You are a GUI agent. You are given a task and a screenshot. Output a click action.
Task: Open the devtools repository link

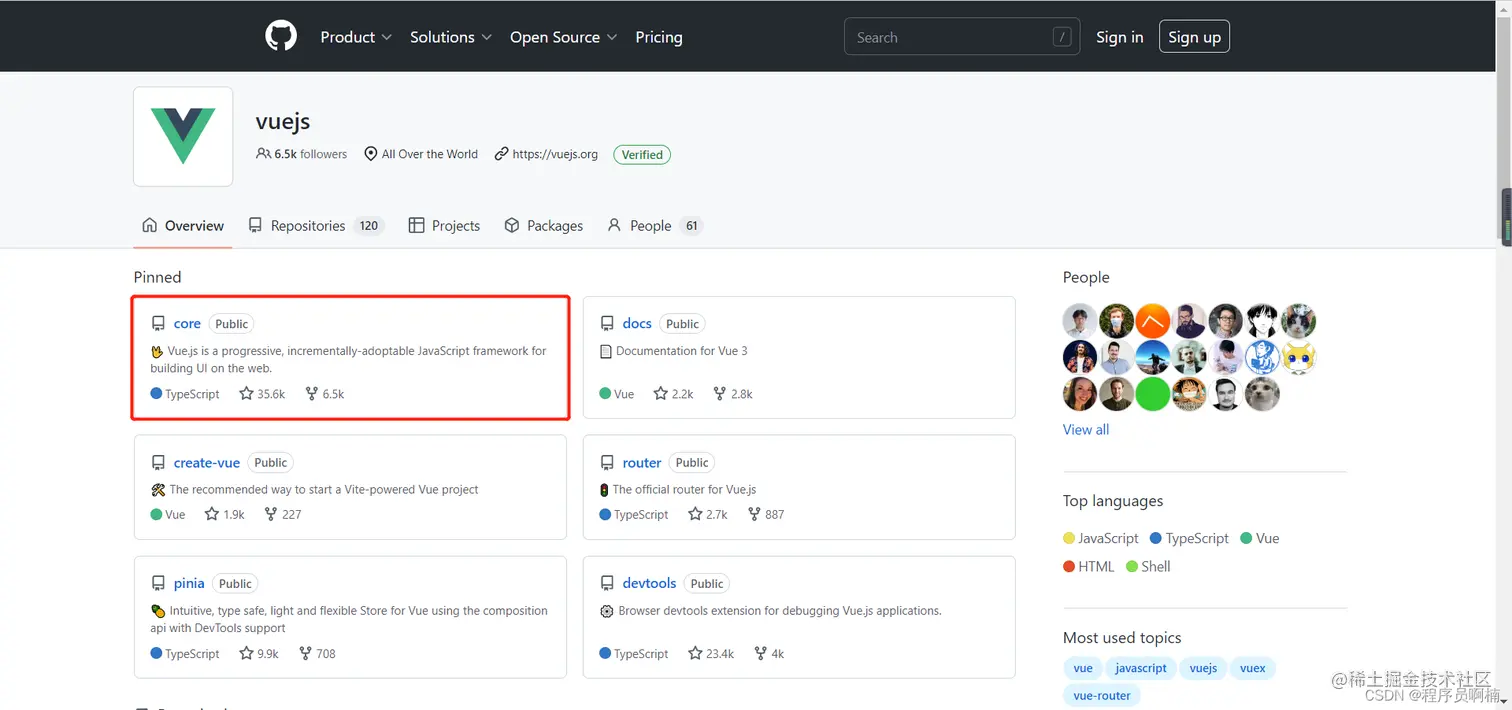[x=649, y=584]
